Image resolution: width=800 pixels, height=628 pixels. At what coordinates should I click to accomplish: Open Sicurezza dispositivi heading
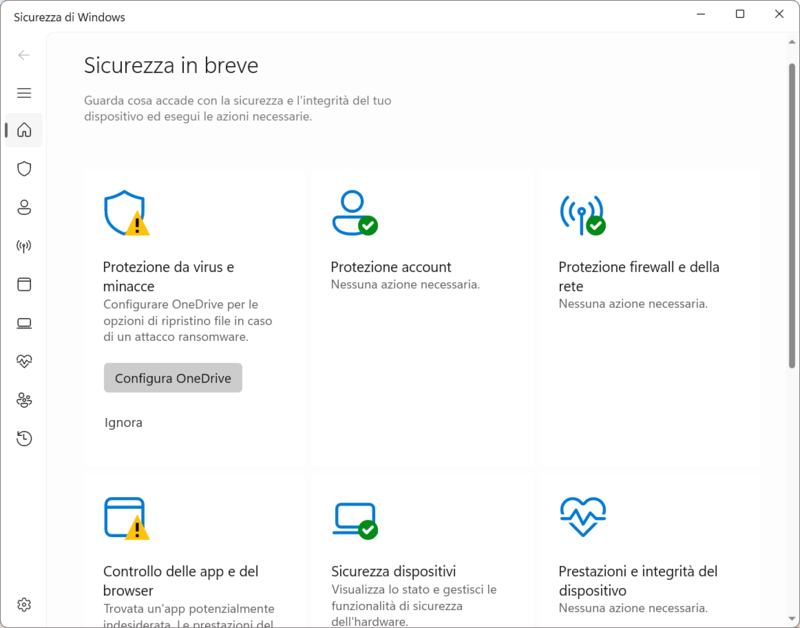pyautogui.click(x=393, y=571)
